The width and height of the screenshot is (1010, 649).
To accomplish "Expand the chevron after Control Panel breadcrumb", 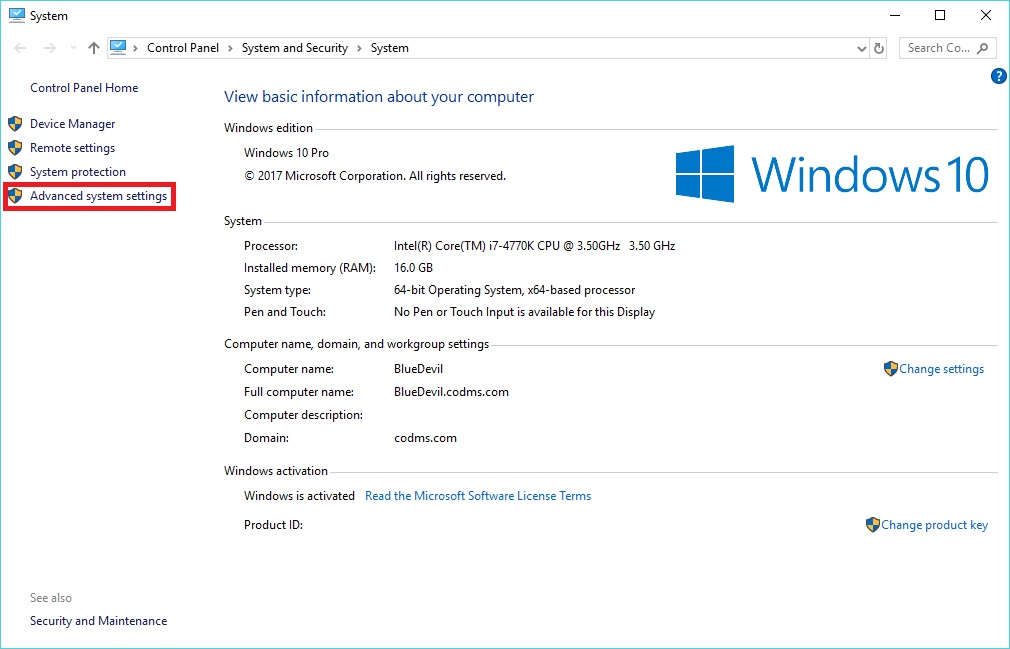I will pos(230,48).
